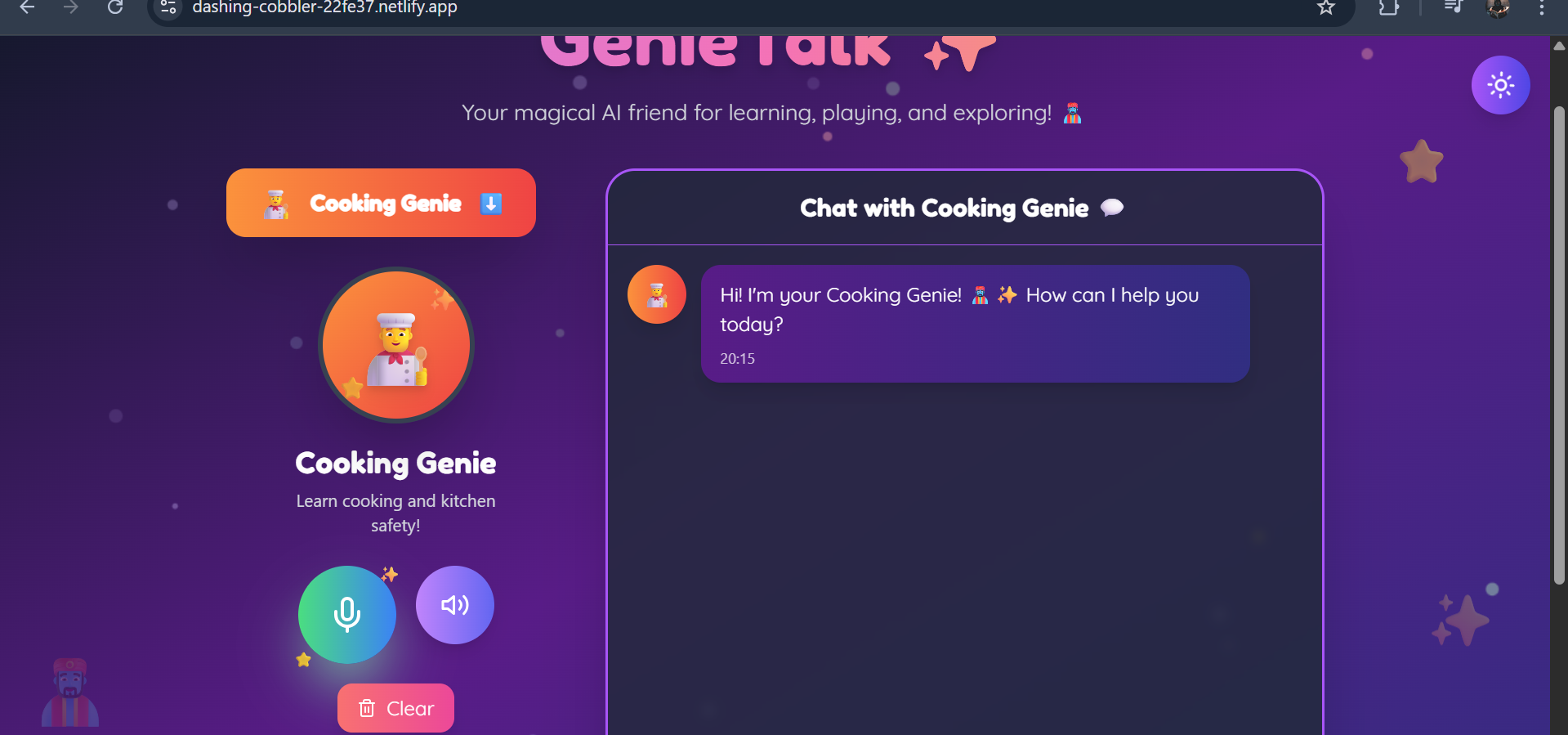1568x735 pixels.
Task: Open site information icon in the address bar
Action: [x=168, y=7]
